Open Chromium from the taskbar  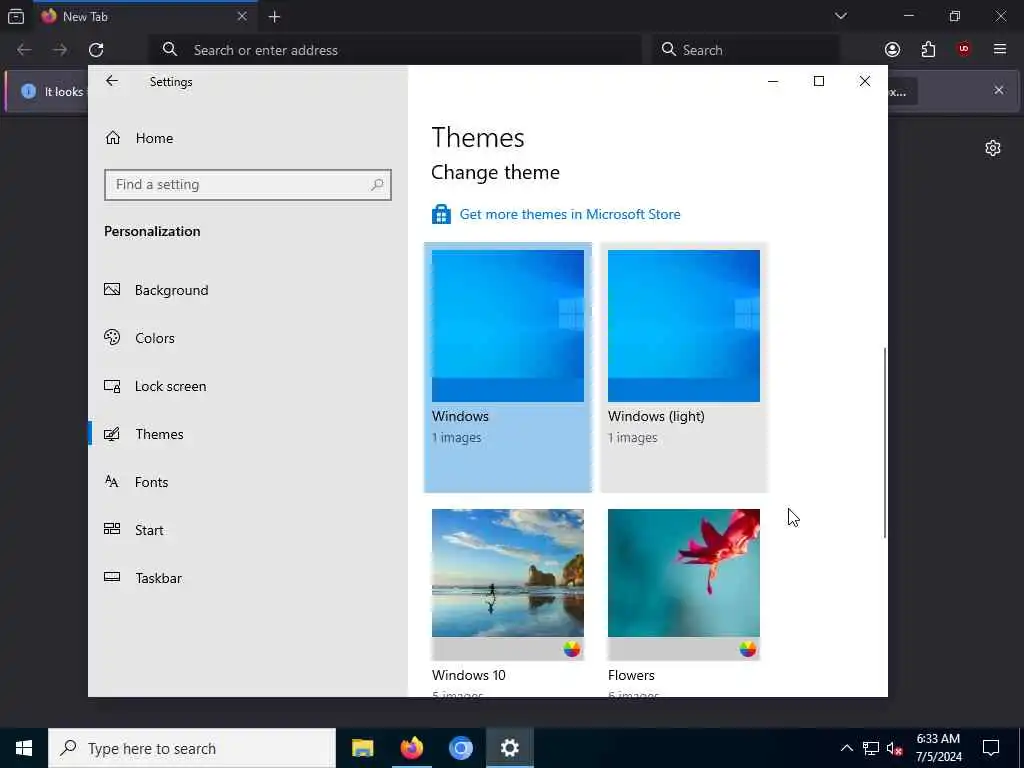coord(460,748)
